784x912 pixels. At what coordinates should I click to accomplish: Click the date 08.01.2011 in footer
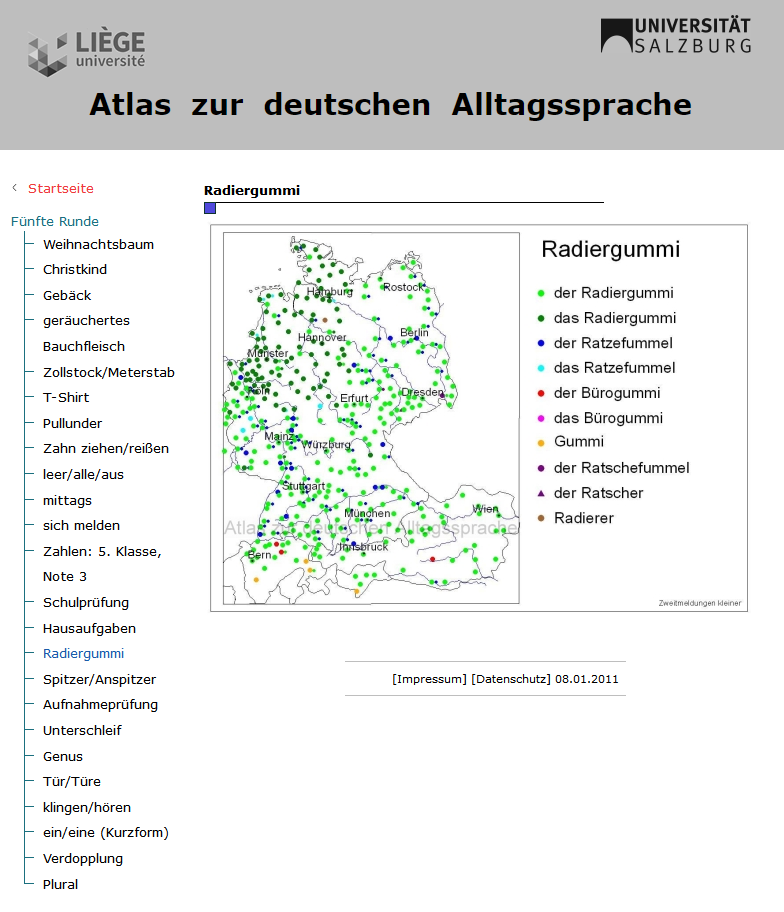586,679
